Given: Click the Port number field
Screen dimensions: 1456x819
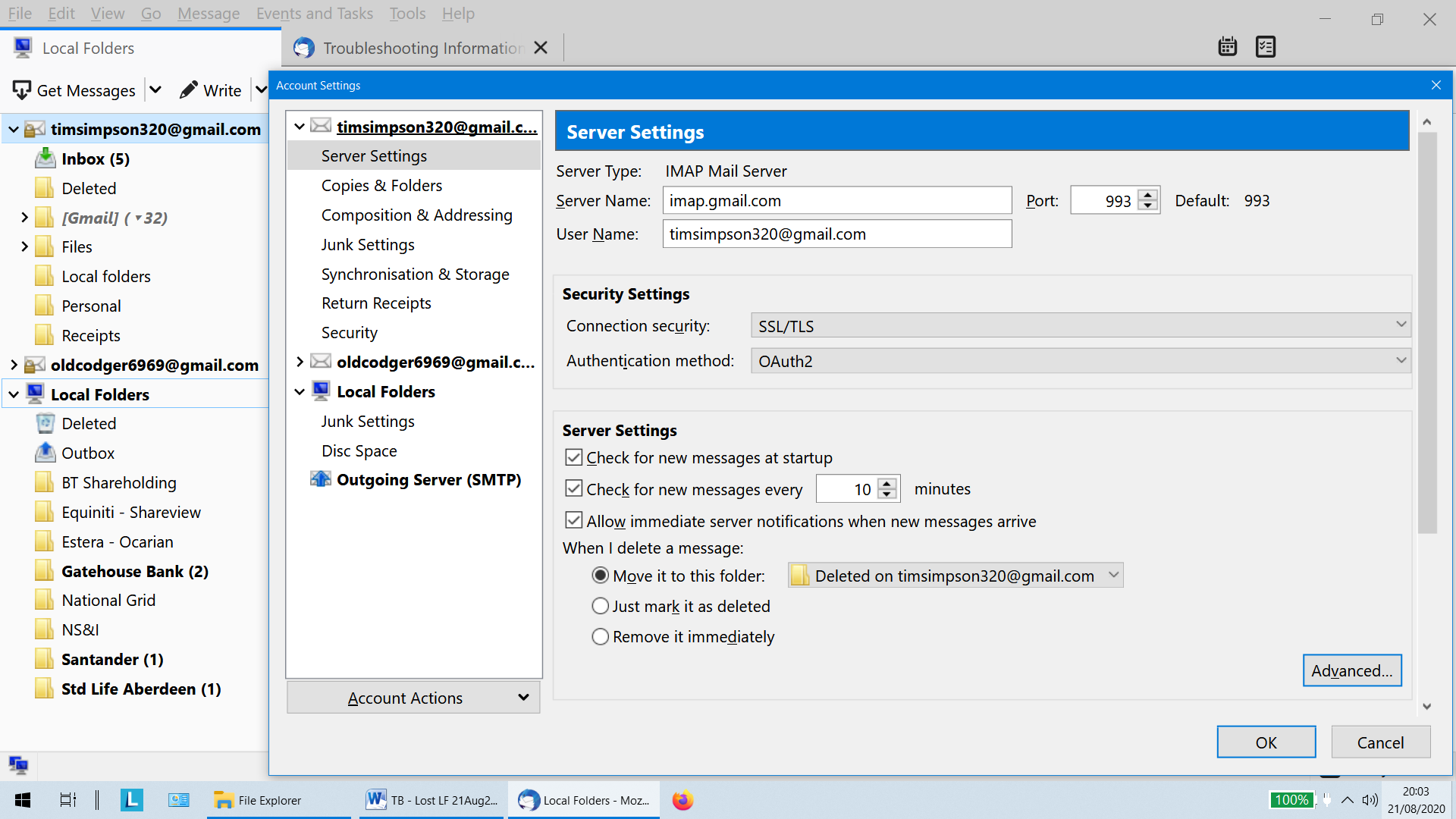Looking at the screenshot, I should 1104,200.
